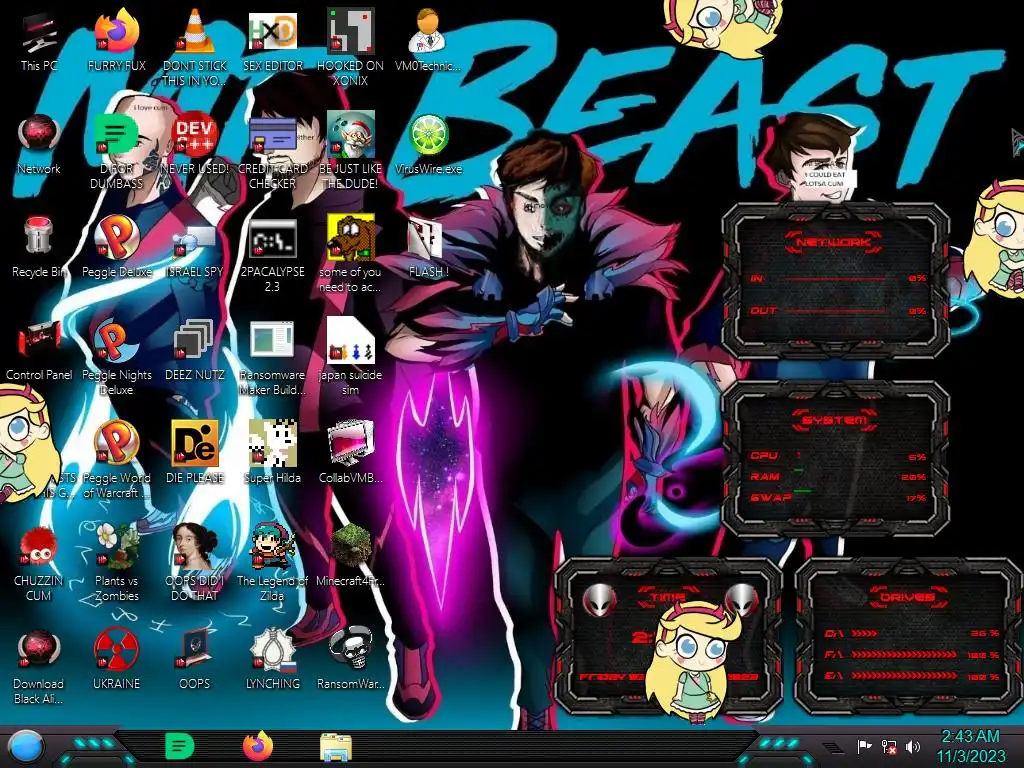Open the green chat DI FOR DUMBASS shortcut
Screen dimensions: 1024x768
click(116, 152)
